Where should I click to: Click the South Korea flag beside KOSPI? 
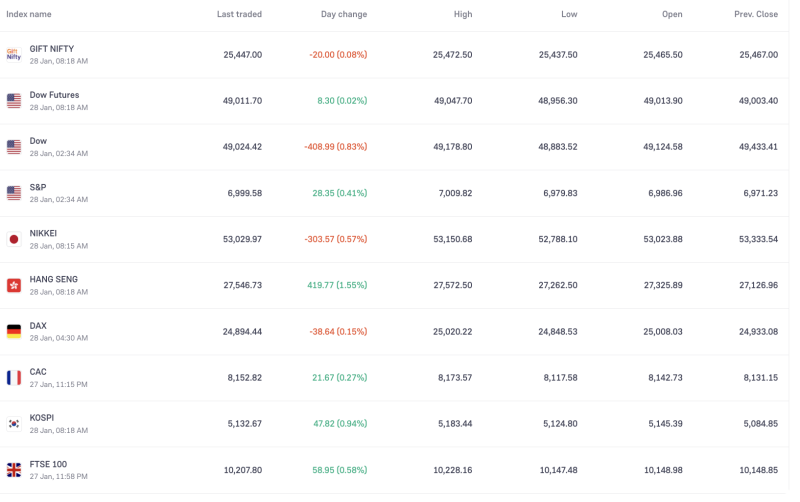(x=14, y=423)
